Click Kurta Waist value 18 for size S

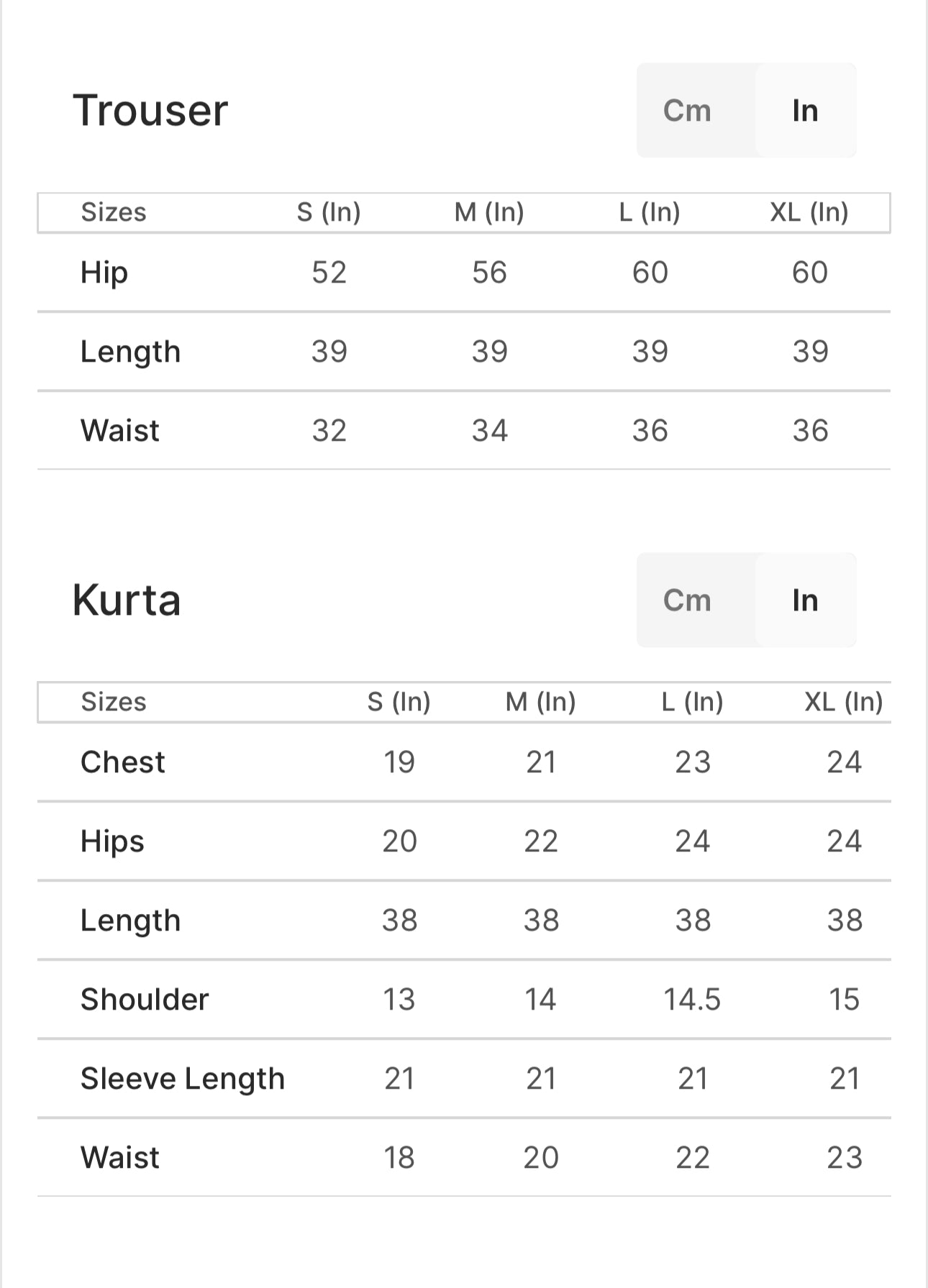[x=399, y=1158]
